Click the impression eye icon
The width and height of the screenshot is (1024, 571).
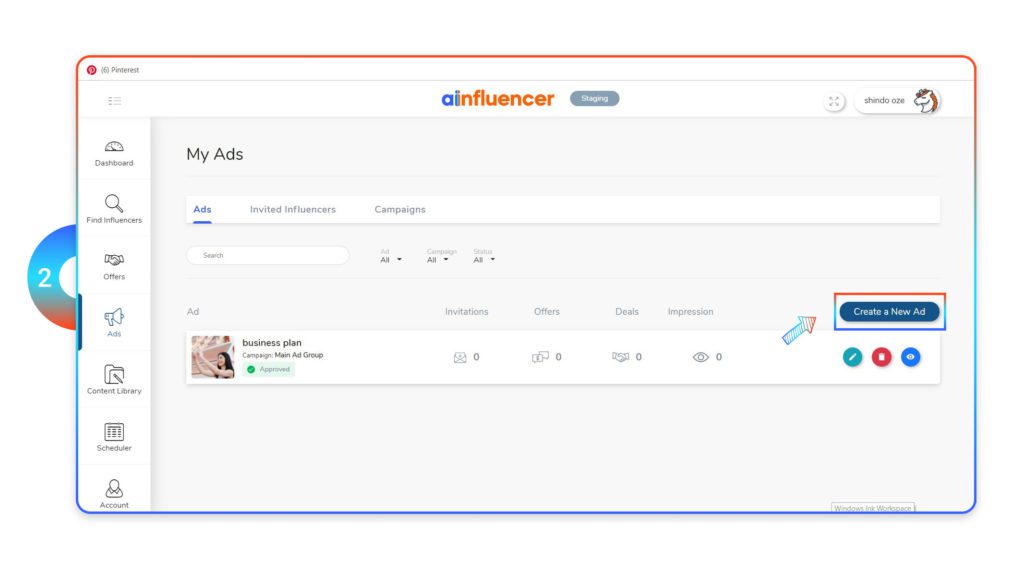pos(701,357)
